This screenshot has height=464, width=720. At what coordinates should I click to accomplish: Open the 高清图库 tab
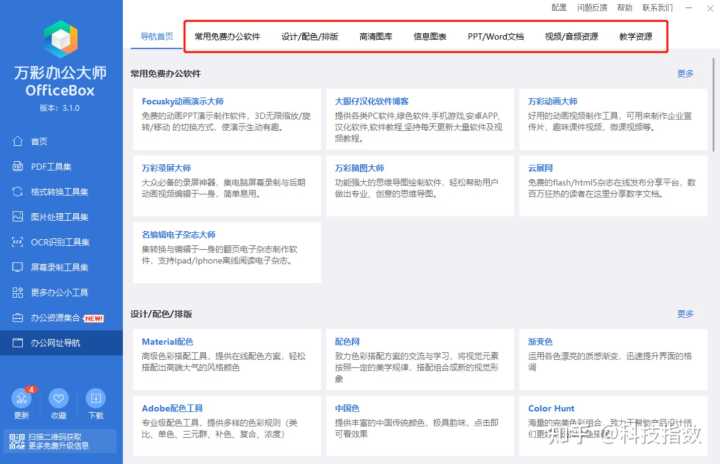click(x=376, y=36)
